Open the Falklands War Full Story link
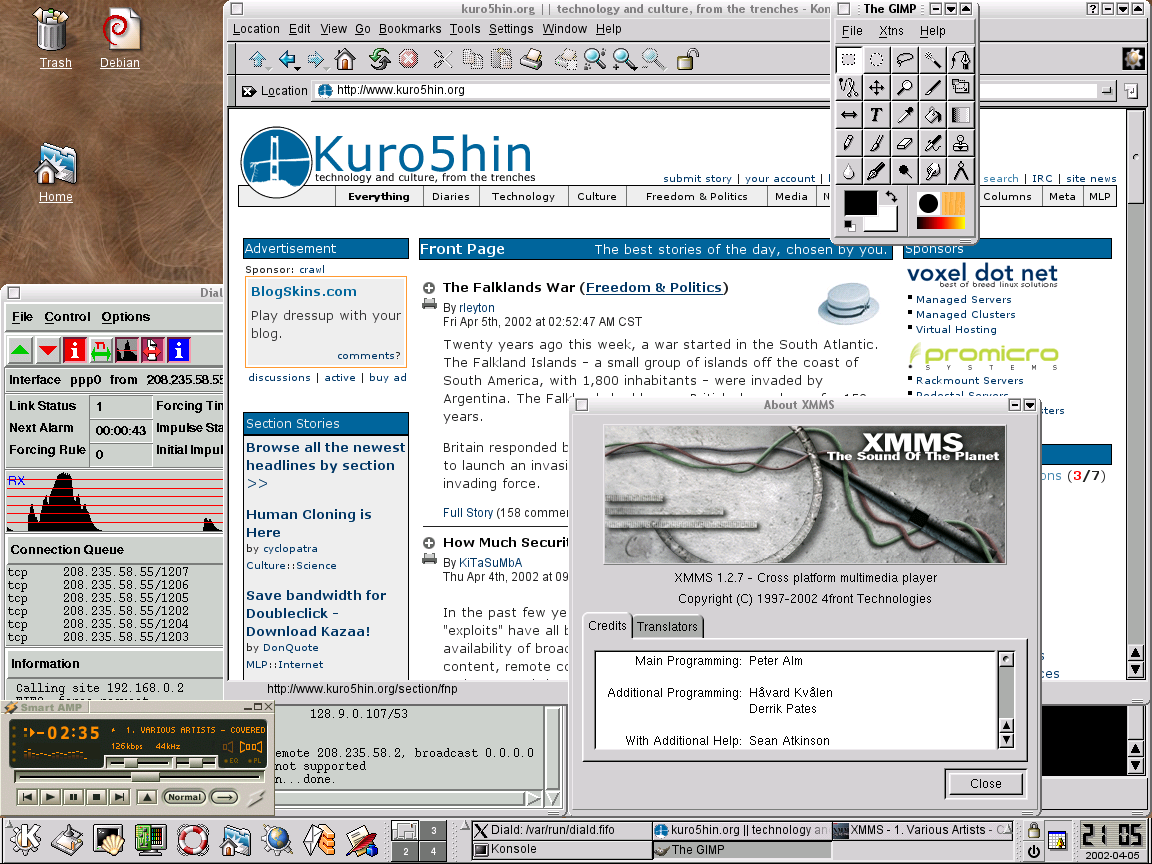Viewport: 1152px width, 864px height. click(x=467, y=513)
